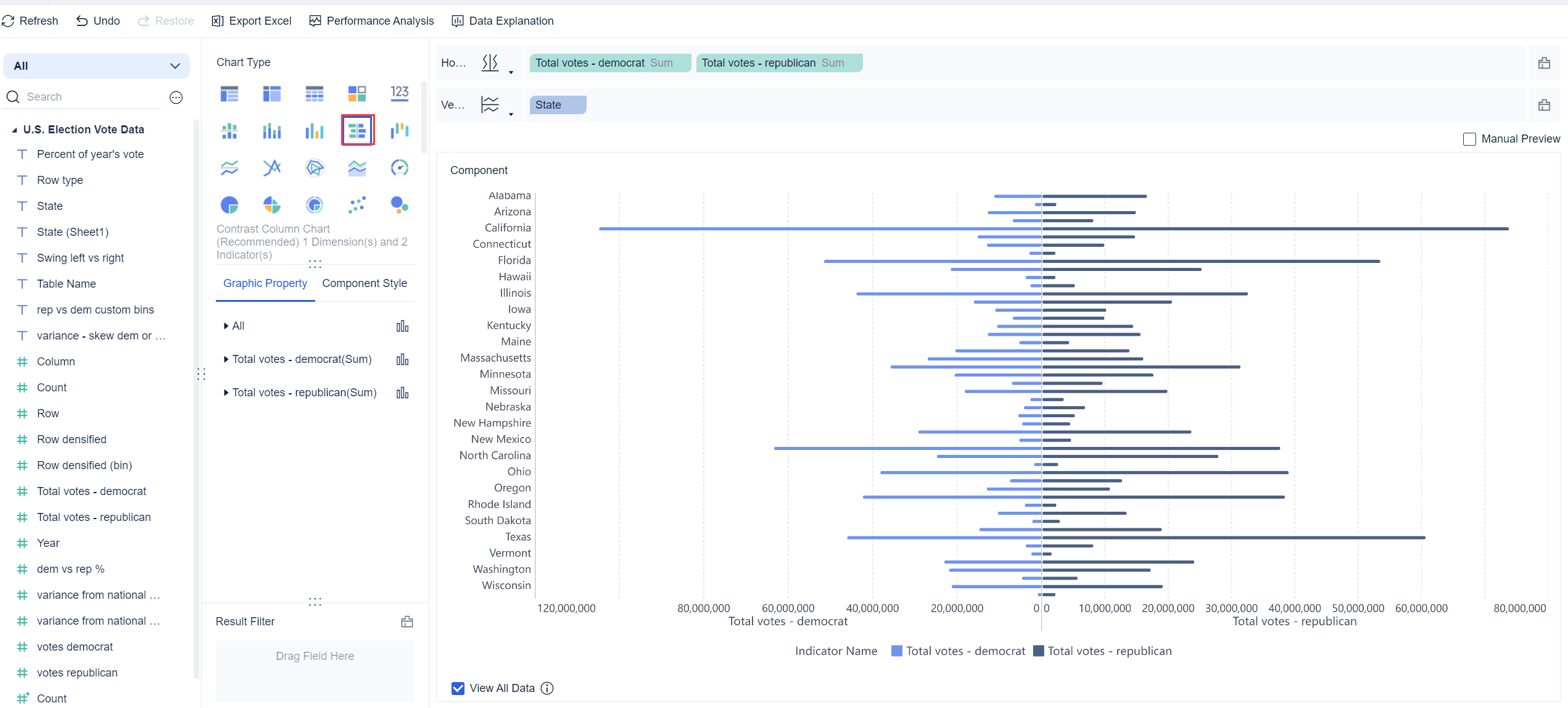Clear fields on the horizontal axis row

point(1544,63)
